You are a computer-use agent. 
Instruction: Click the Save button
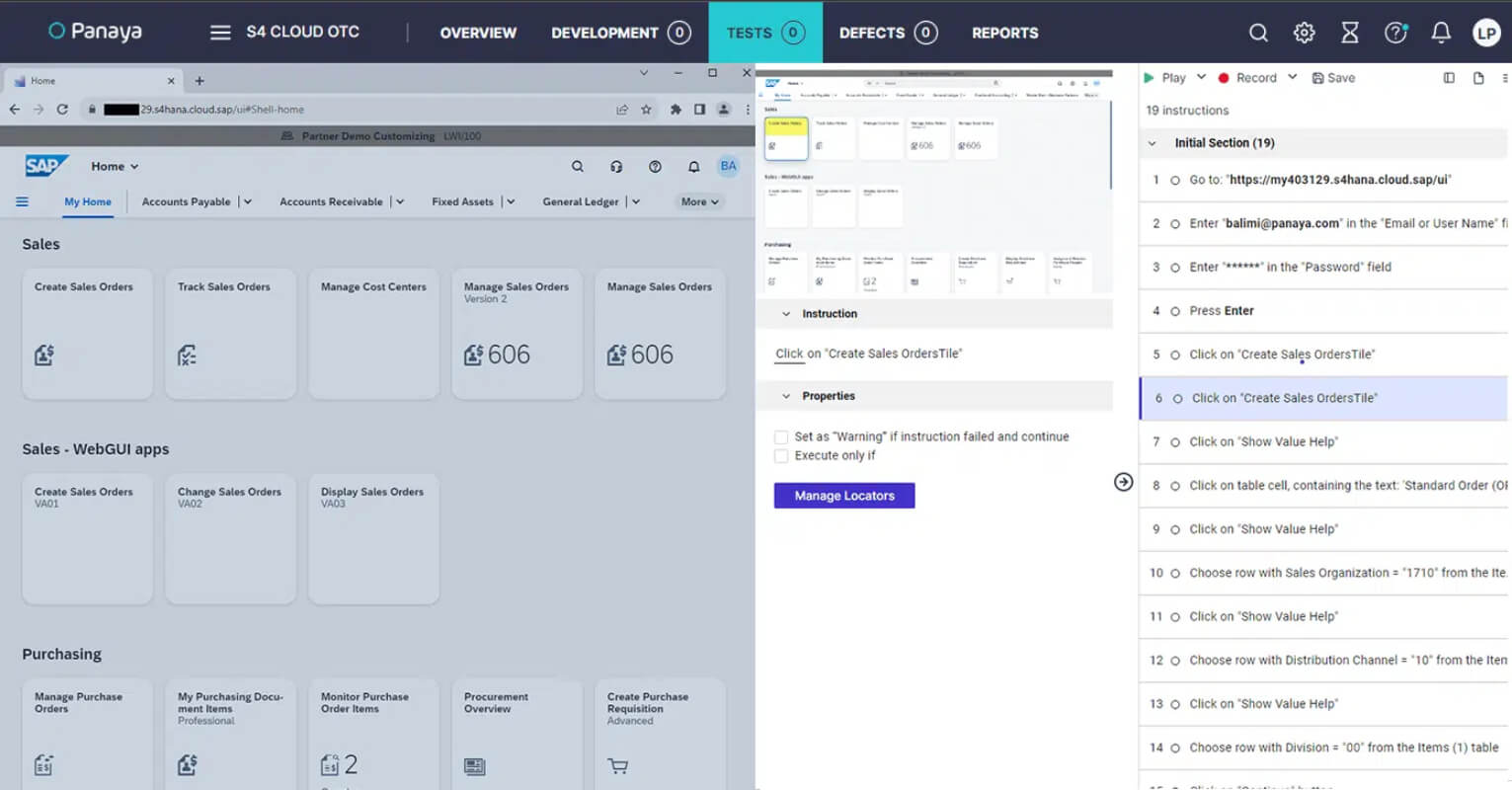[1333, 78]
